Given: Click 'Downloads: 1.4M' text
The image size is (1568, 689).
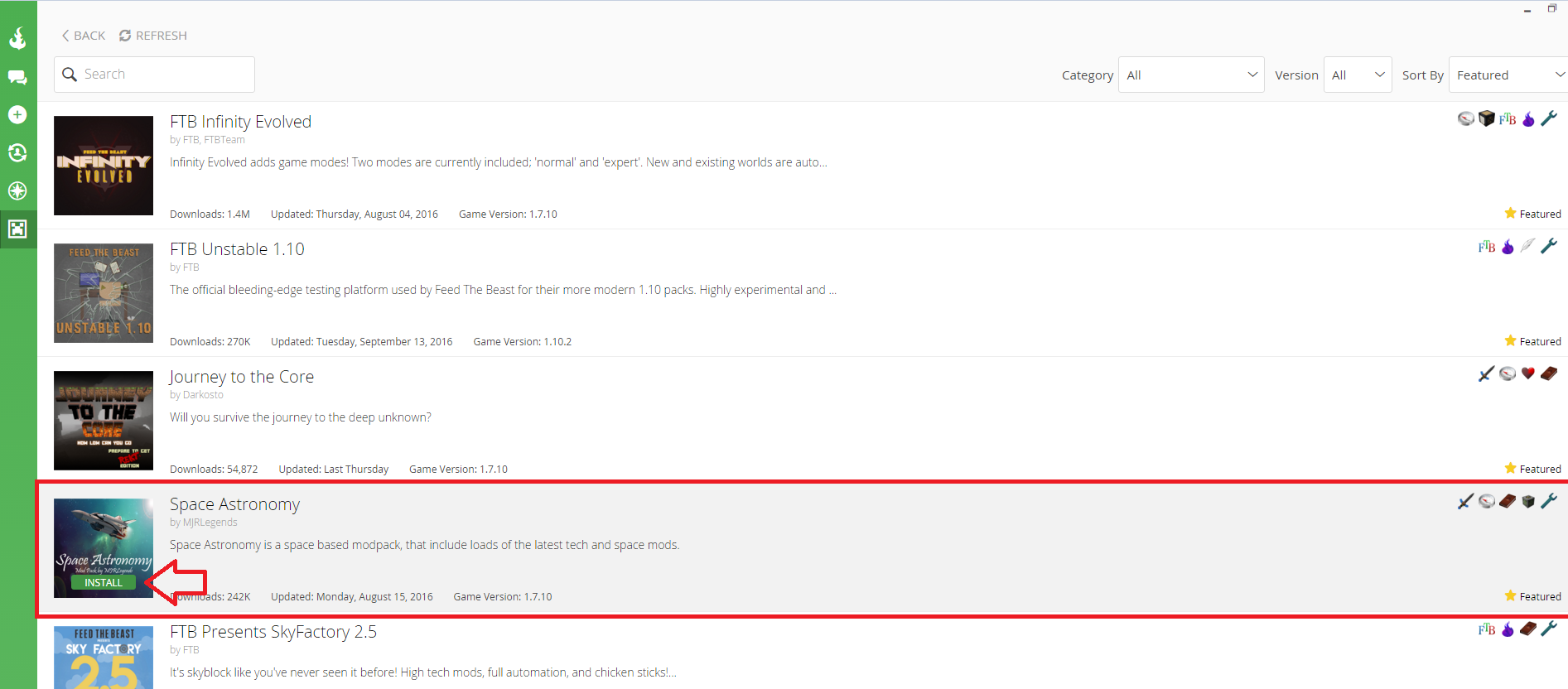Looking at the screenshot, I should [210, 214].
